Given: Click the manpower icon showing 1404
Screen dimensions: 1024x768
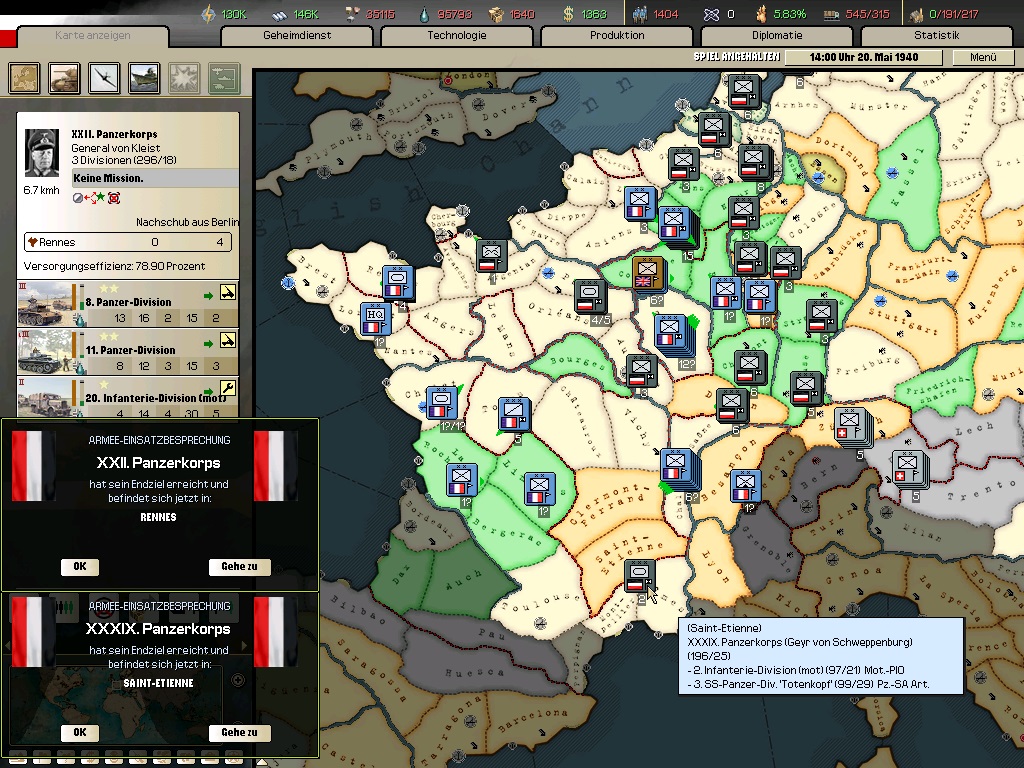Looking at the screenshot, I should (x=639, y=14).
